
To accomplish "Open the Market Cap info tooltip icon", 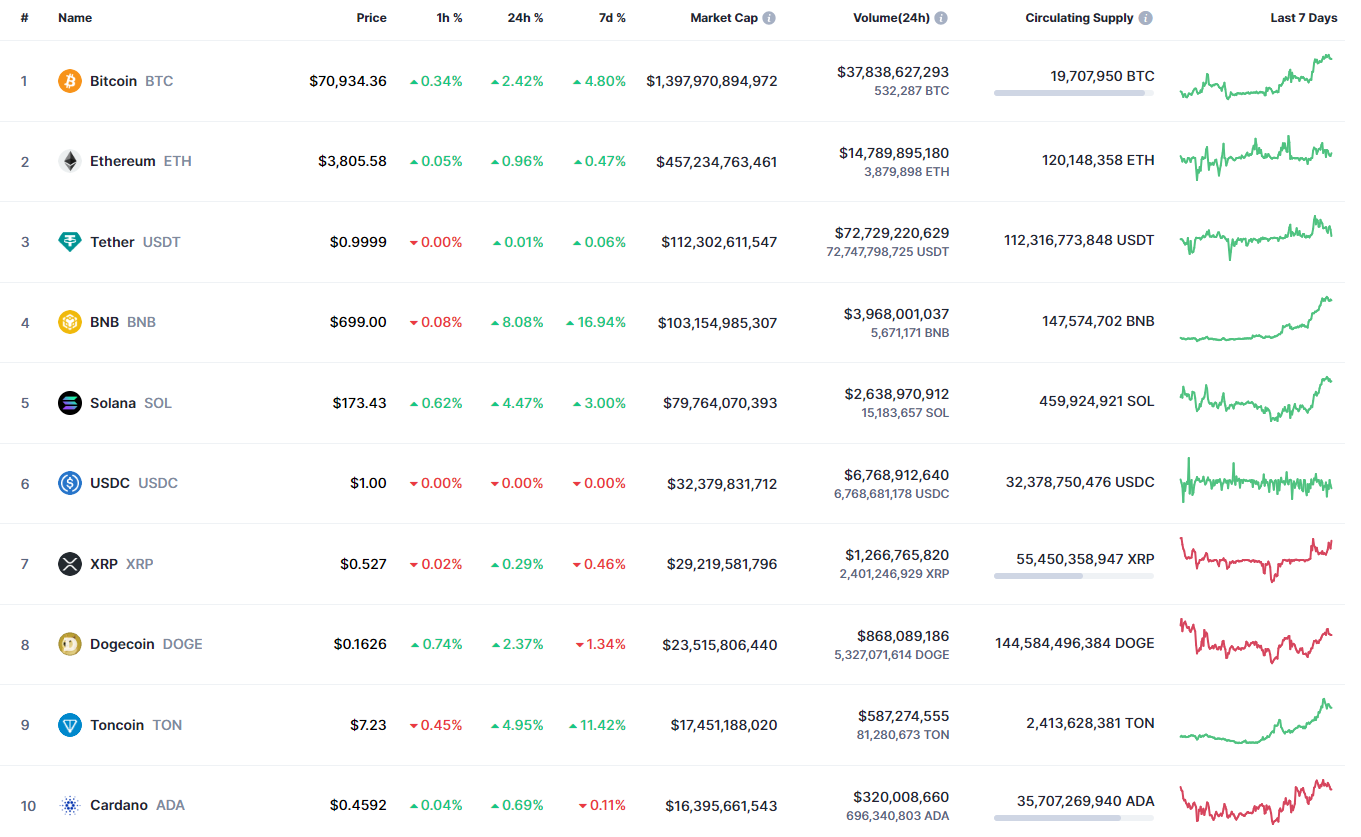I will 768,18.
